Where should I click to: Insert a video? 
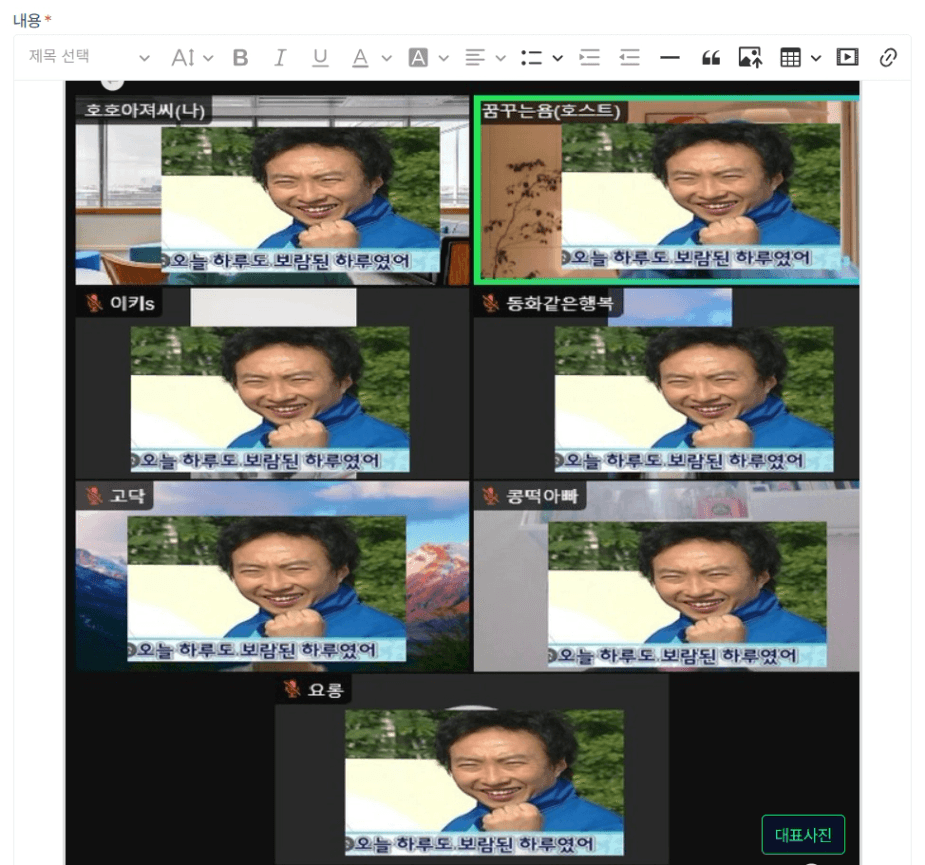click(847, 57)
